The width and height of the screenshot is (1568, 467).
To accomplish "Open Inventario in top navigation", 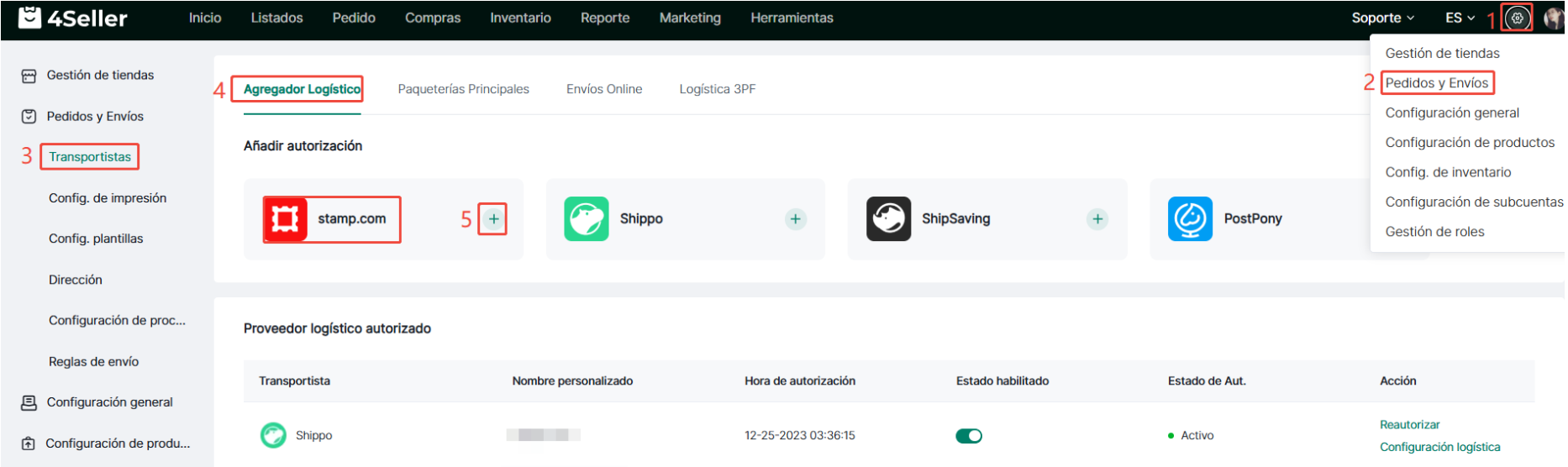I will pyautogui.click(x=520, y=18).
